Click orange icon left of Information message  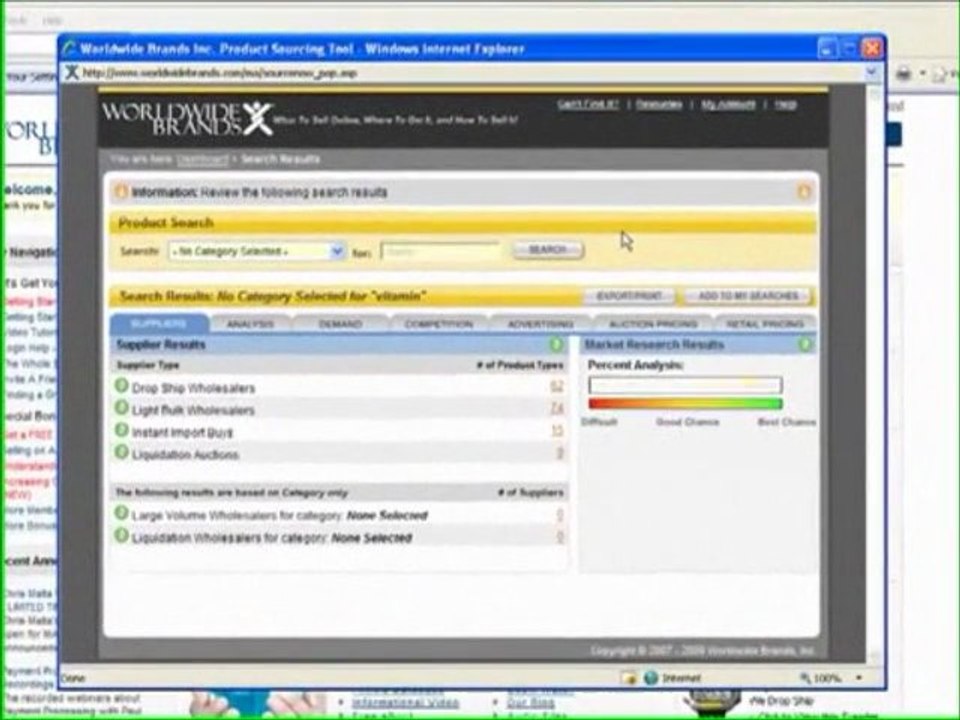121,192
